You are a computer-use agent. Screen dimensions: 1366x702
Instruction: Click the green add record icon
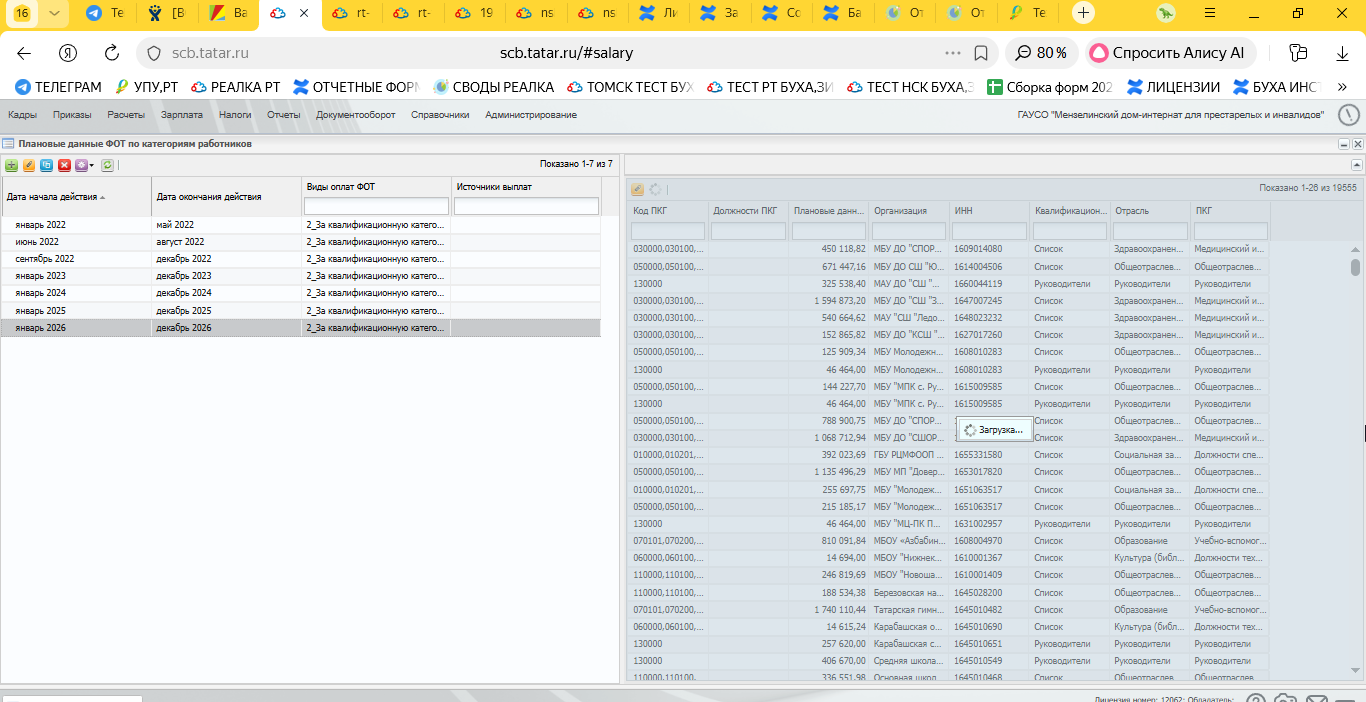11,165
